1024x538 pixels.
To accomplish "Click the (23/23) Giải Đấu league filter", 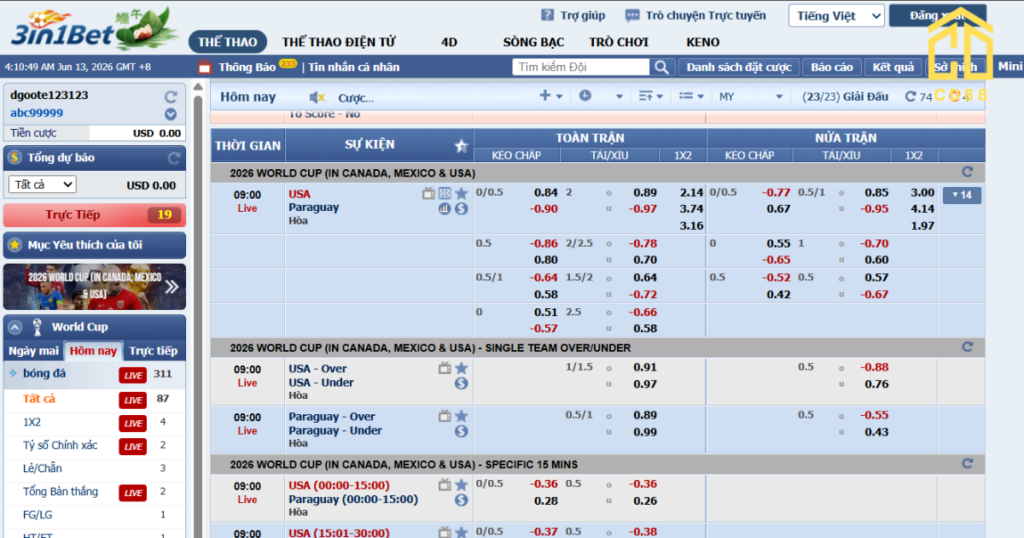I will (845, 97).
